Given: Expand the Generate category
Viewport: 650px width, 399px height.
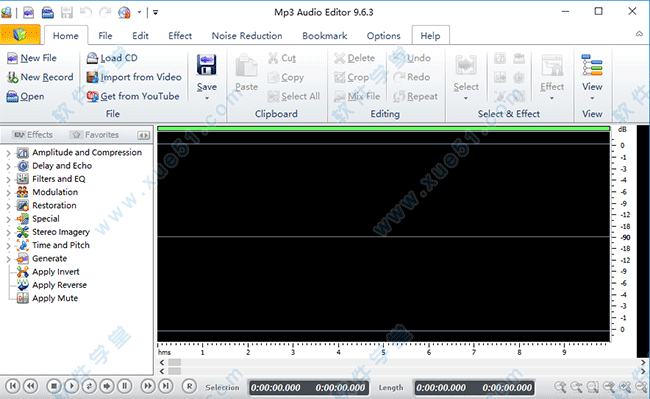Looking at the screenshot, I should tap(8, 259).
